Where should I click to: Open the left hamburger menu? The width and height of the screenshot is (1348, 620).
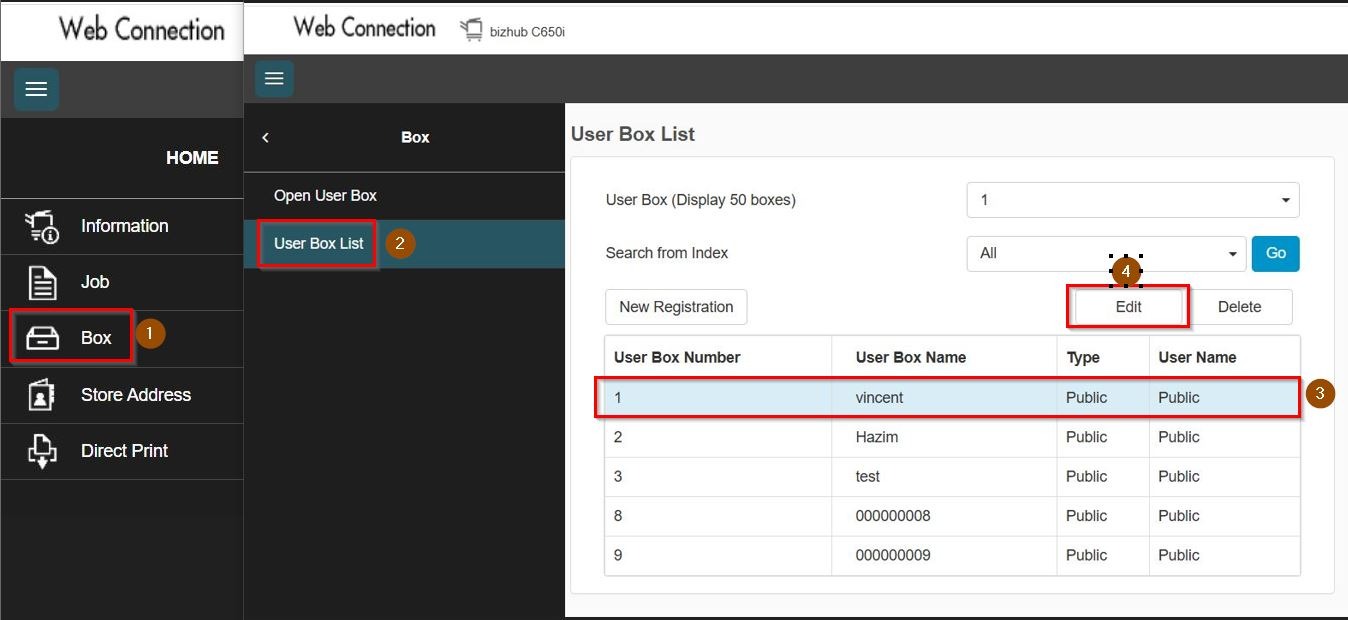pyautogui.click(x=36, y=90)
